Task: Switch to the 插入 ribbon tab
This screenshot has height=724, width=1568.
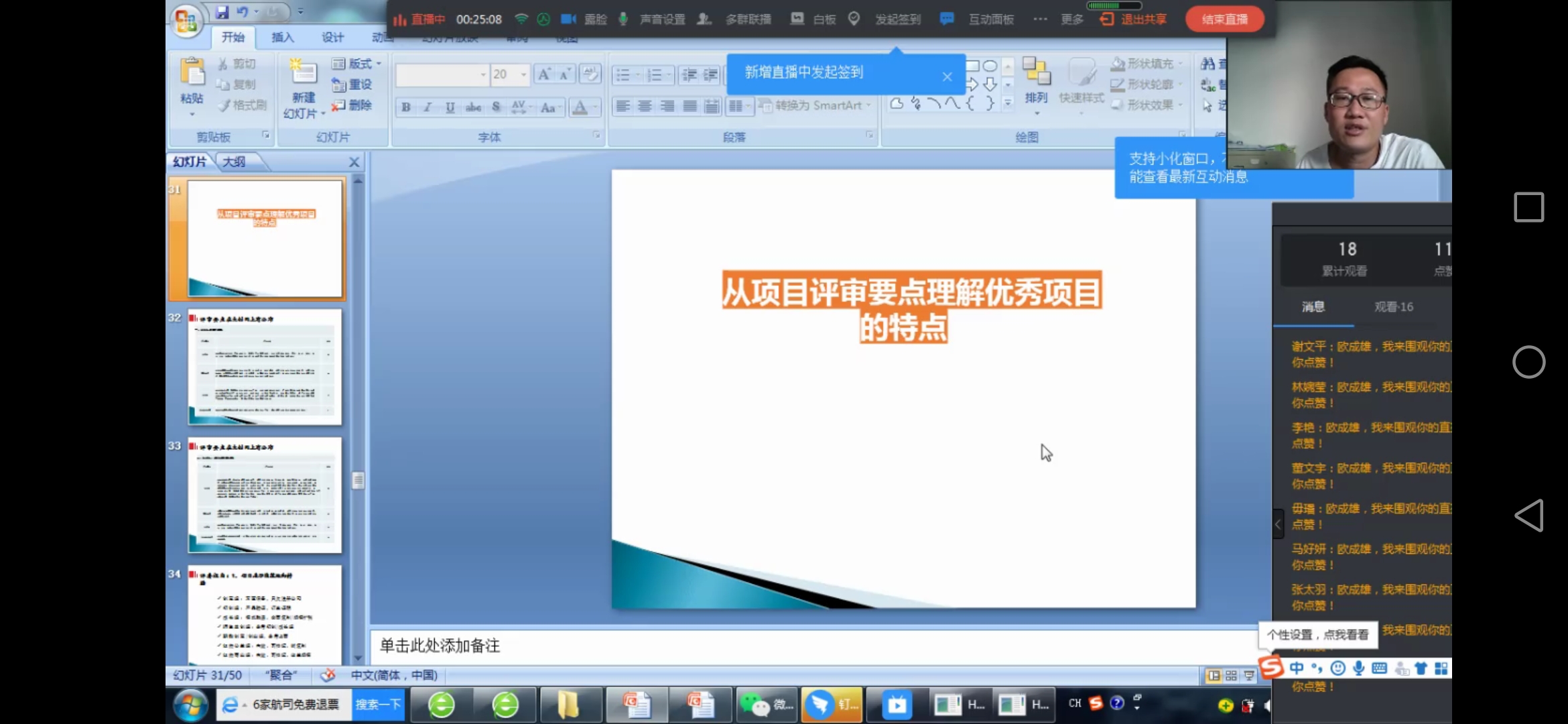Action: [x=282, y=38]
